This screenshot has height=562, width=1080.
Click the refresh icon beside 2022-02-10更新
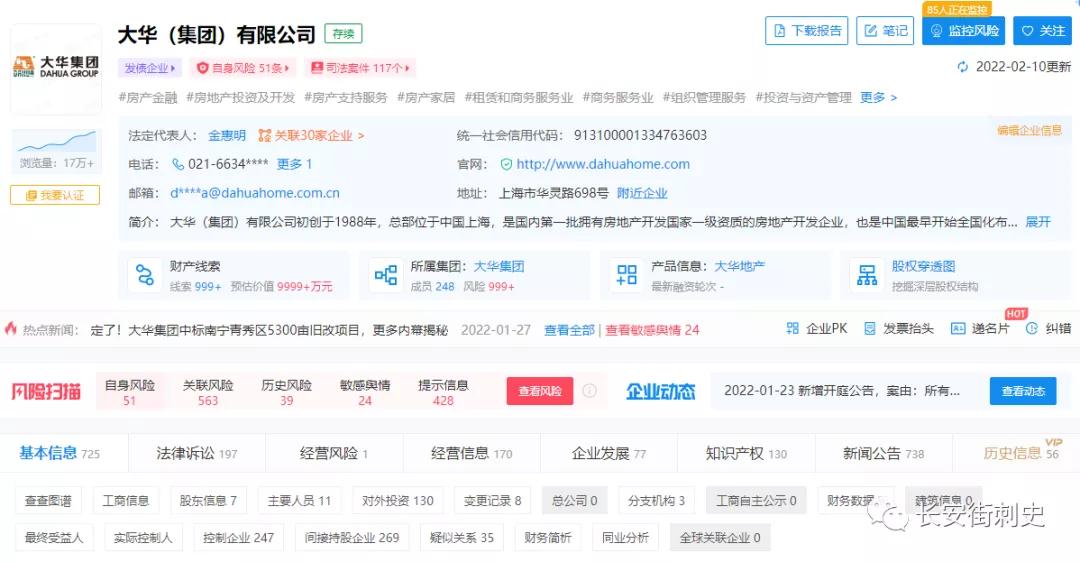(962, 67)
